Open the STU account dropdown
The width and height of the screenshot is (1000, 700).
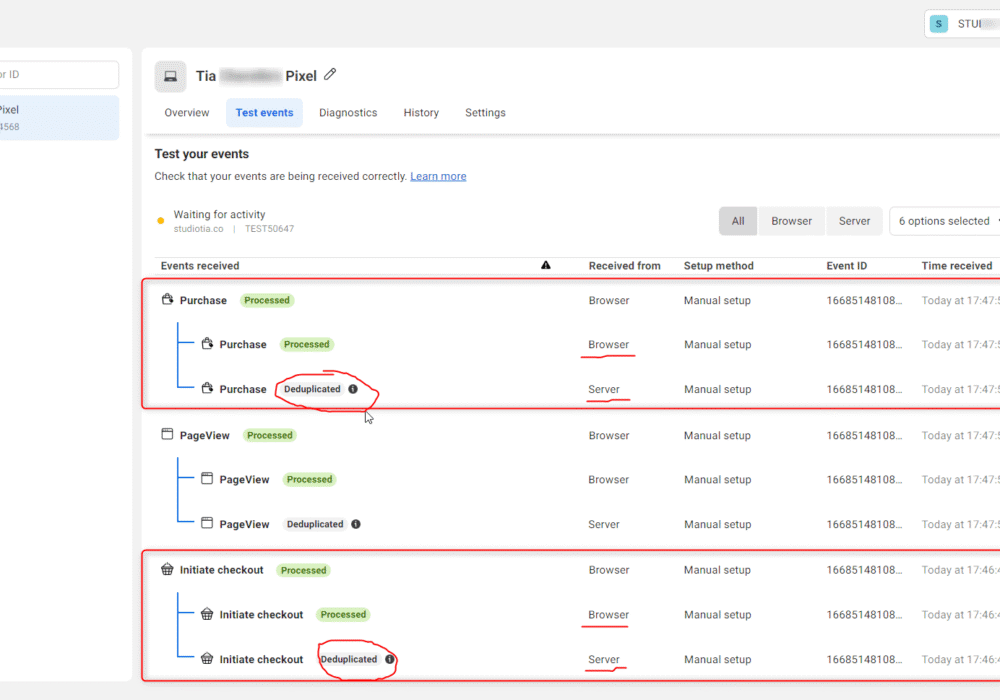tap(963, 24)
